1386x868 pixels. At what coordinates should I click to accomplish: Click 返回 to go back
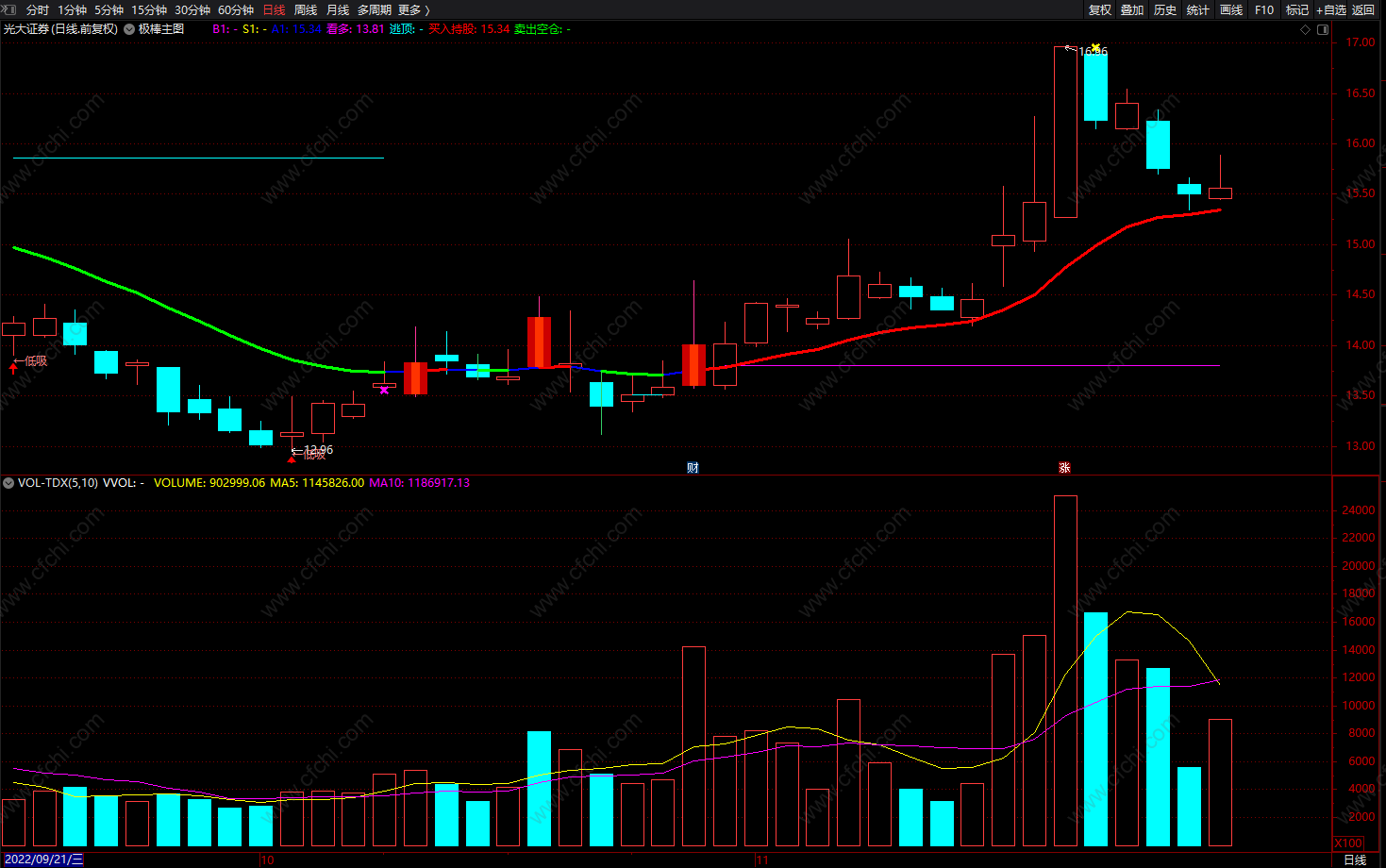point(1363,10)
